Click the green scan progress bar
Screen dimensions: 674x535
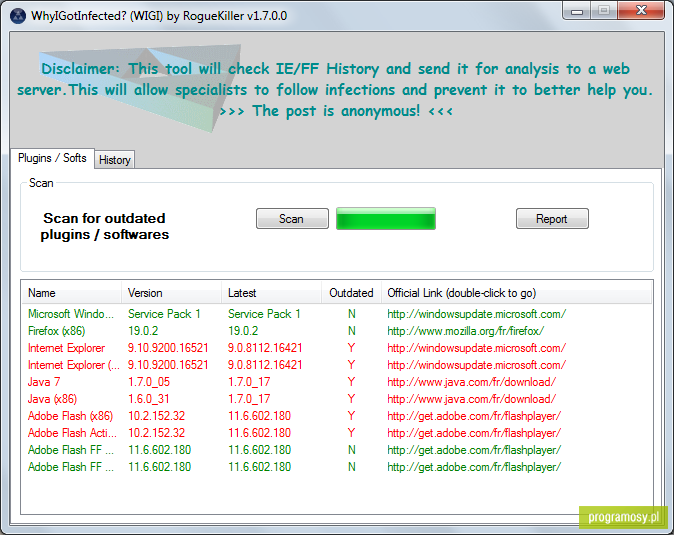[x=386, y=219]
